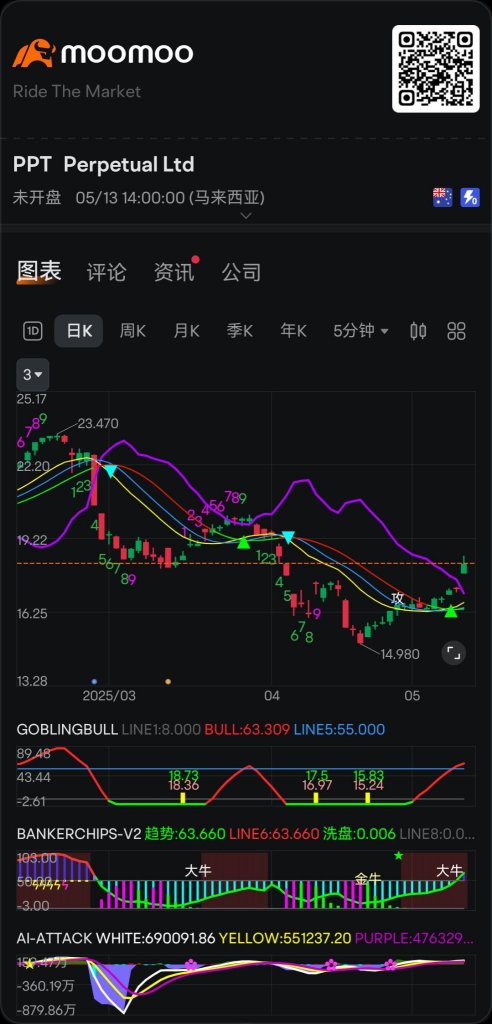The width and height of the screenshot is (492, 1024).
Task: Tap the LINE5:55.000 value
Action: pyautogui.click(x=339, y=729)
